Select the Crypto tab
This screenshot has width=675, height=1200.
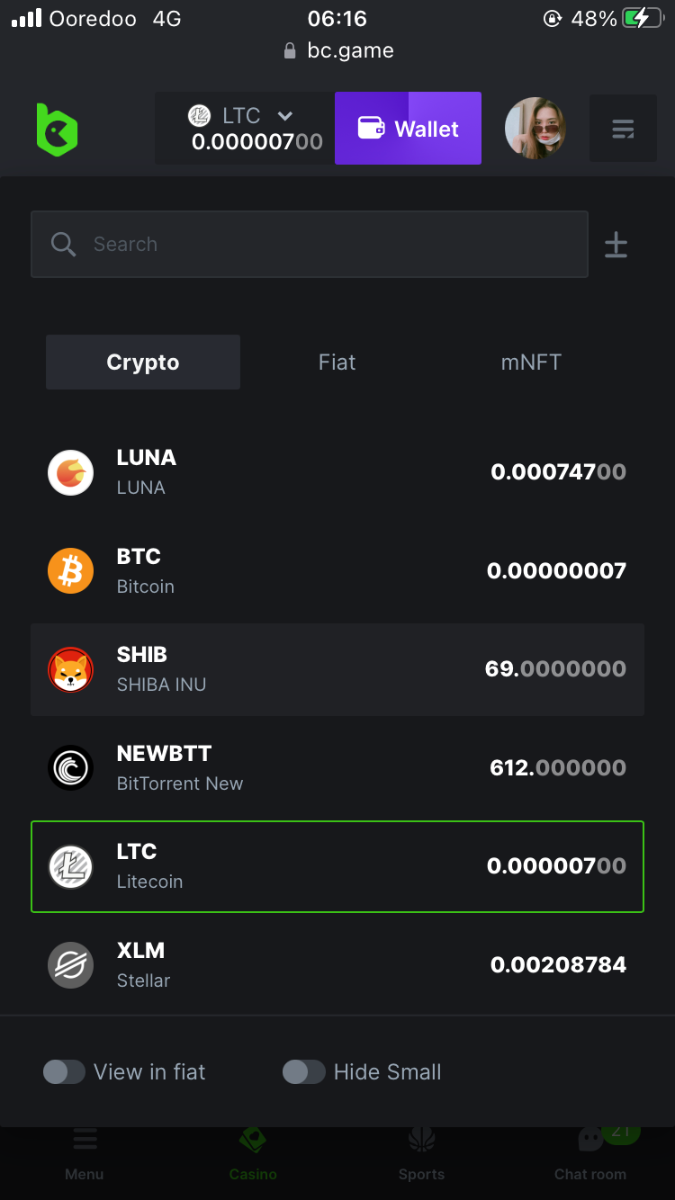tap(143, 362)
